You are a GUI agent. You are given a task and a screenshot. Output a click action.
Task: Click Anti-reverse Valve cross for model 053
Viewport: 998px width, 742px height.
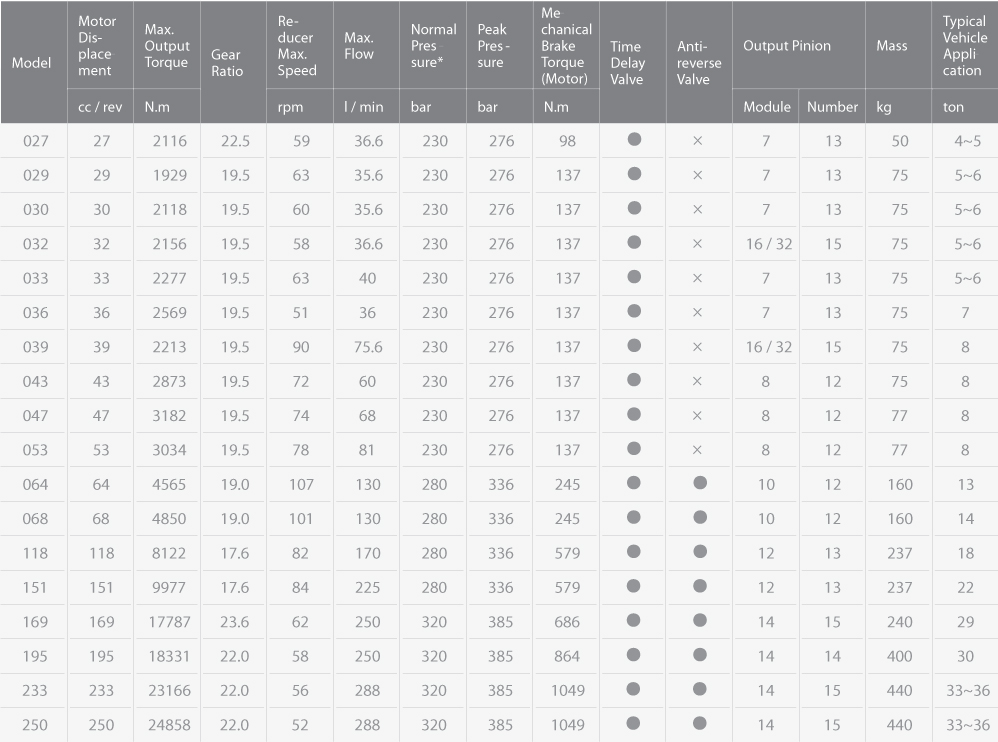click(x=698, y=450)
